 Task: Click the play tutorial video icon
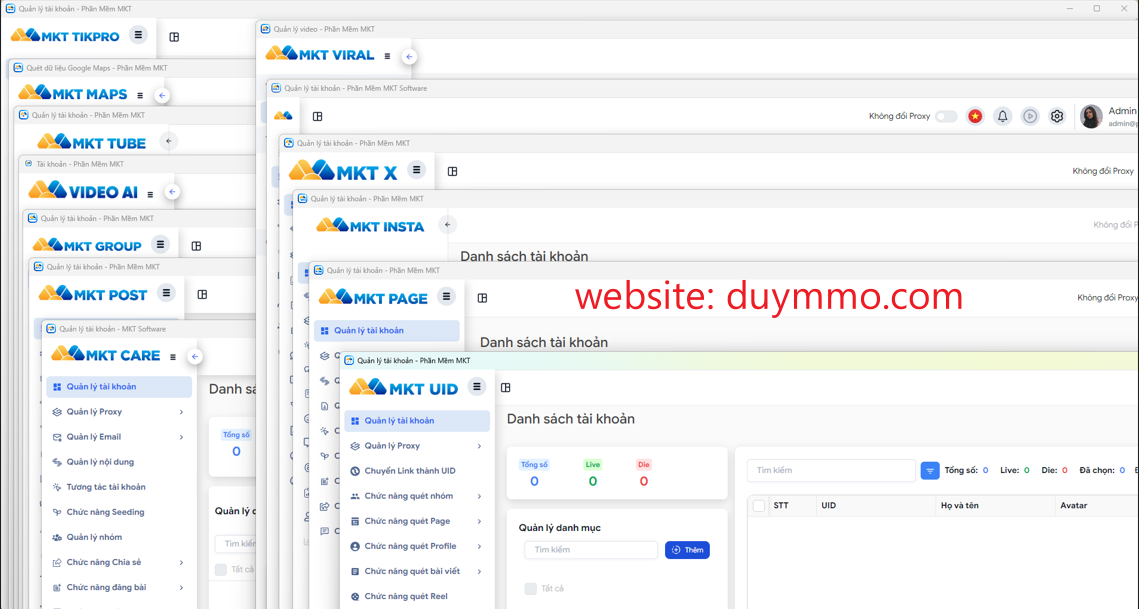[x=1030, y=116]
